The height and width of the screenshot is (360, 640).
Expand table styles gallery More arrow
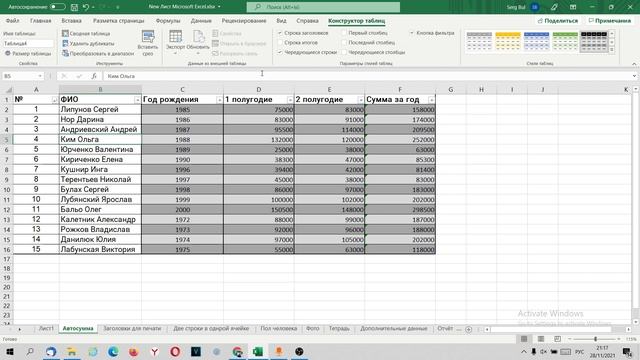611,50
